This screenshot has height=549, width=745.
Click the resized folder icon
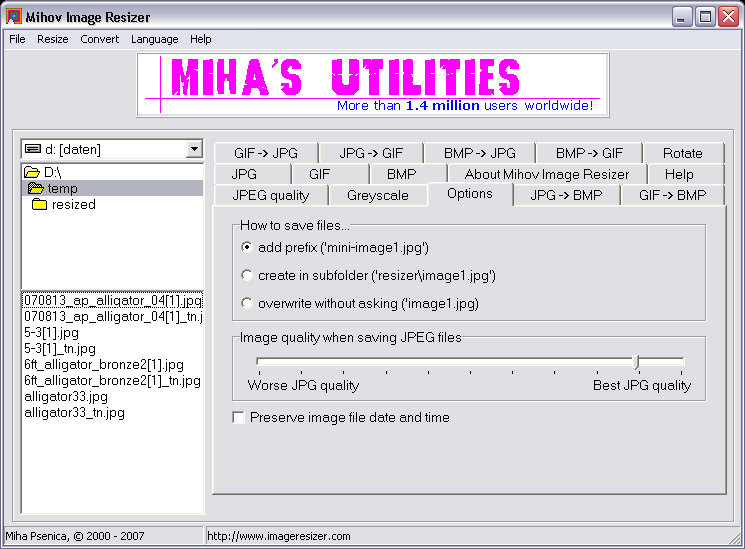pos(39,204)
